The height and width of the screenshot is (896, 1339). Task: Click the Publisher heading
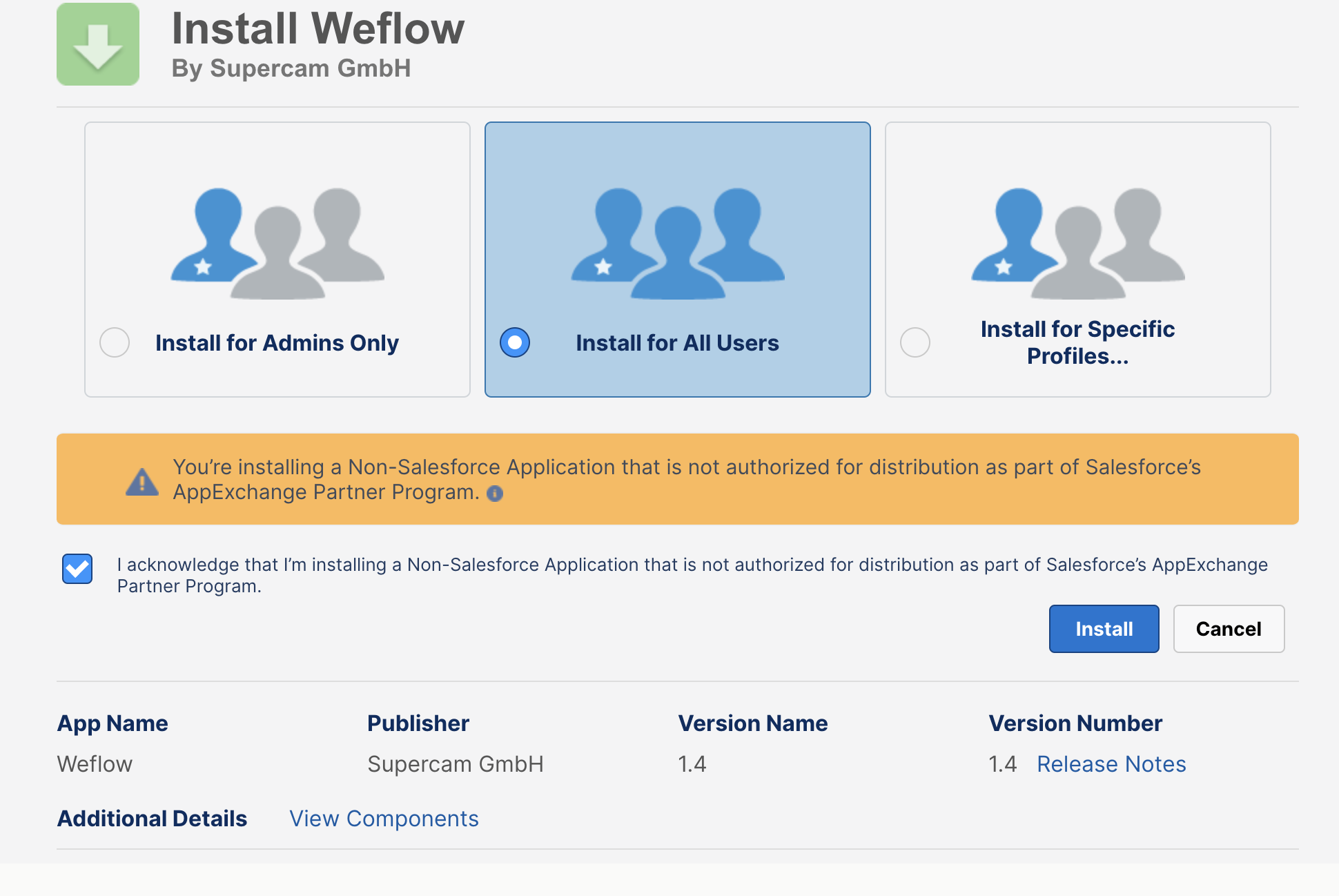pyautogui.click(x=418, y=723)
